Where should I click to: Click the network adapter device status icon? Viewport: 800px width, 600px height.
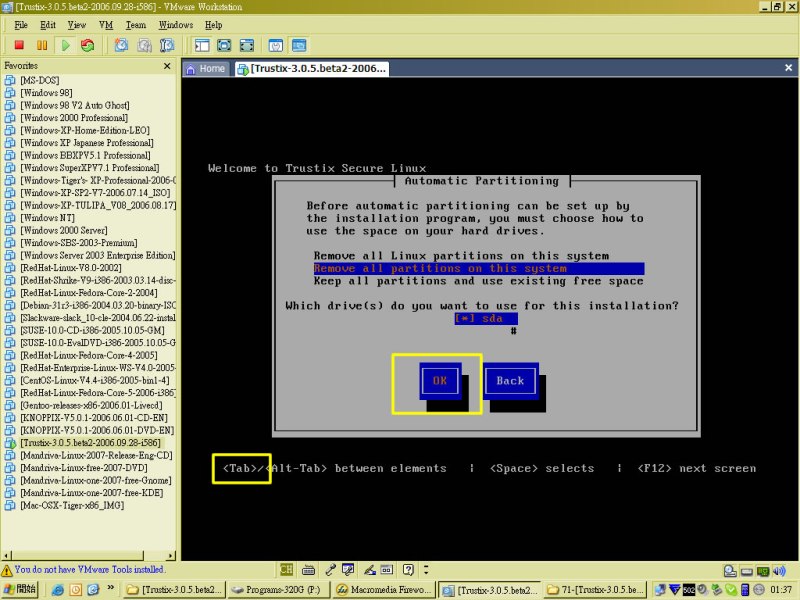click(x=762, y=571)
